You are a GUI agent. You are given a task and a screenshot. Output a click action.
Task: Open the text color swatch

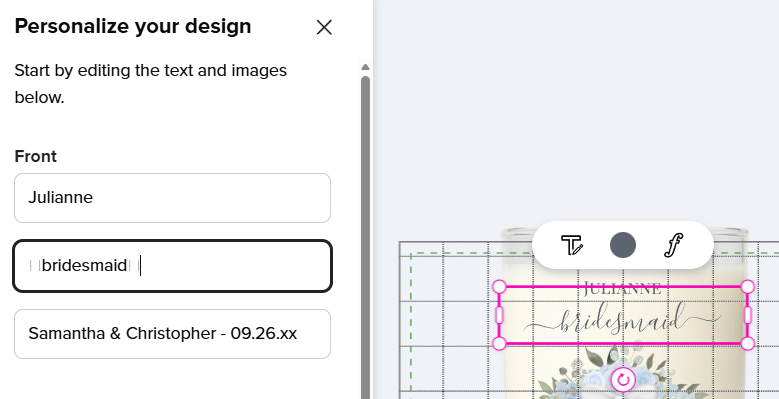[x=623, y=245]
